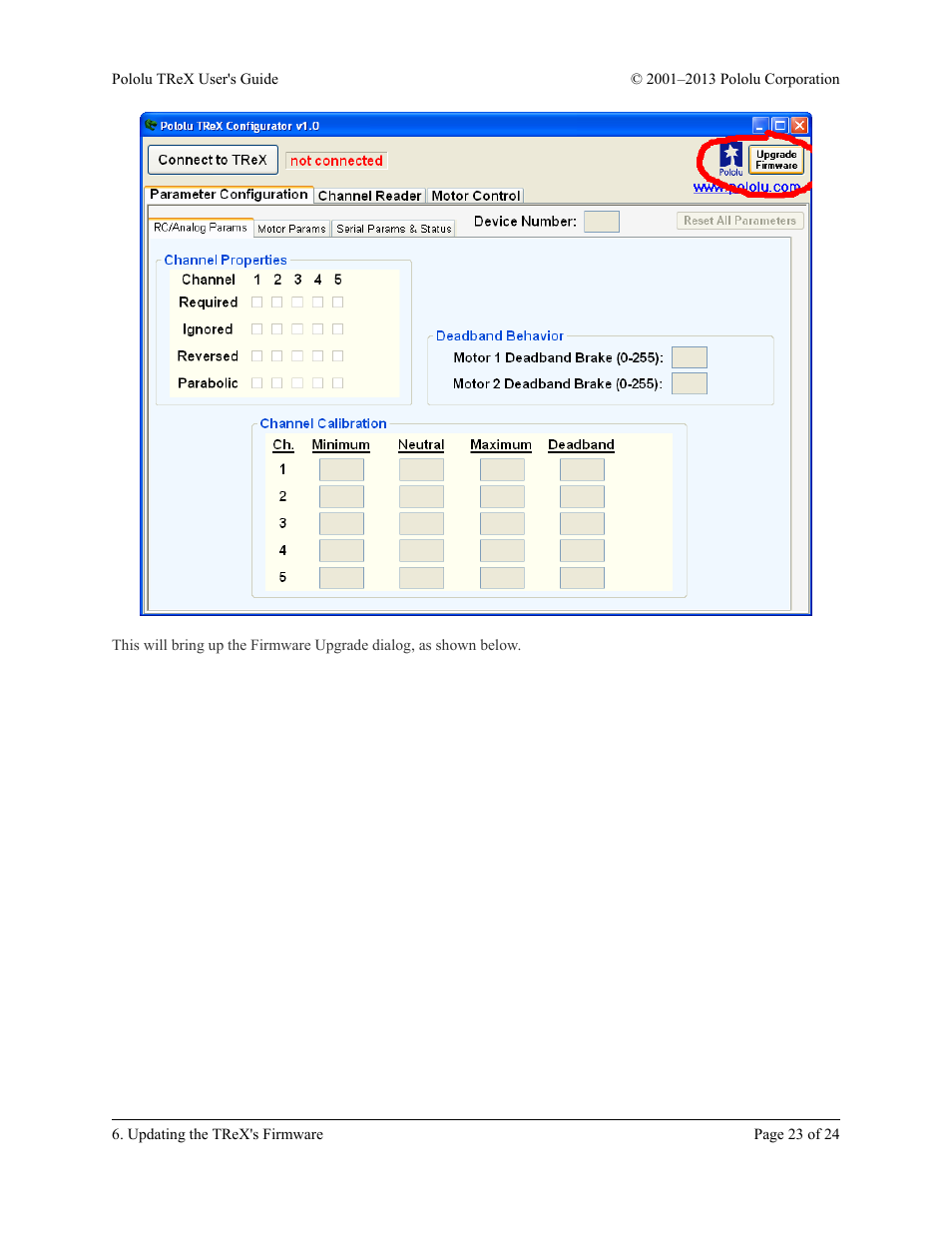
Task: Toggle Parabolic checkbox for channel 4
Action: [x=318, y=383]
